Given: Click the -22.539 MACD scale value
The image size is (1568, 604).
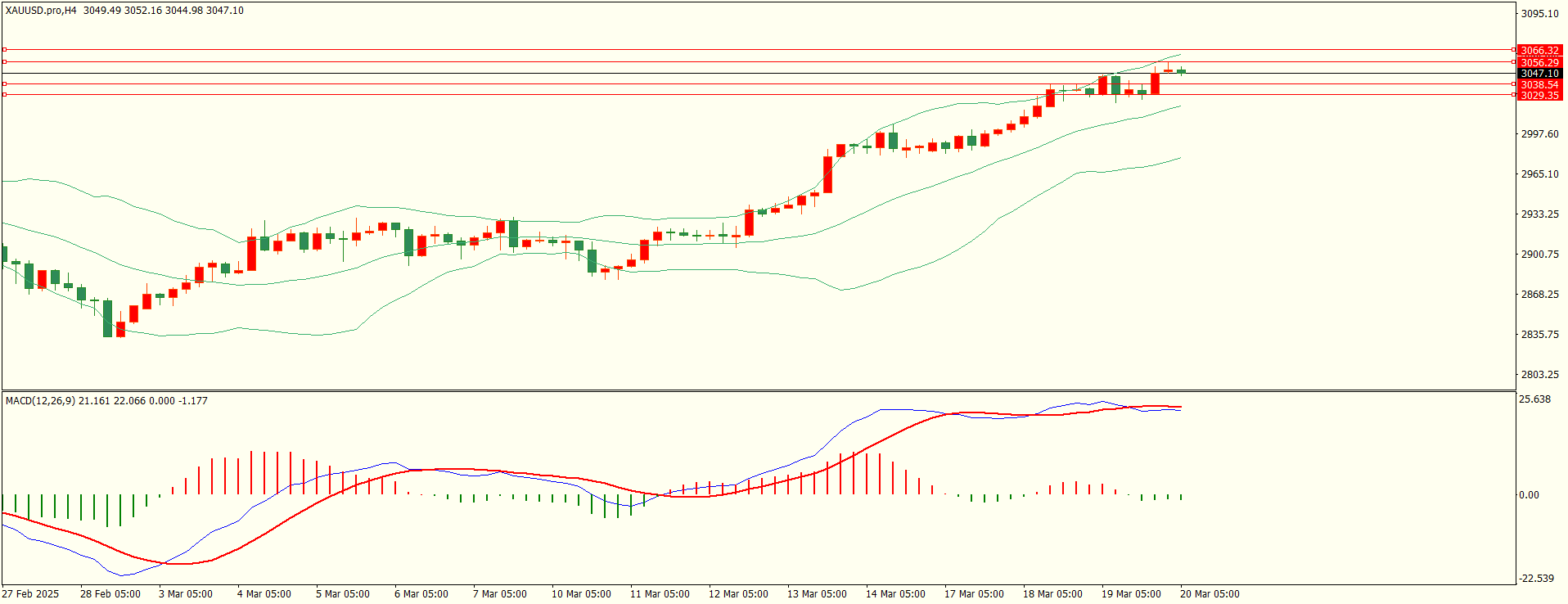Looking at the screenshot, I should click(x=1536, y=579).
